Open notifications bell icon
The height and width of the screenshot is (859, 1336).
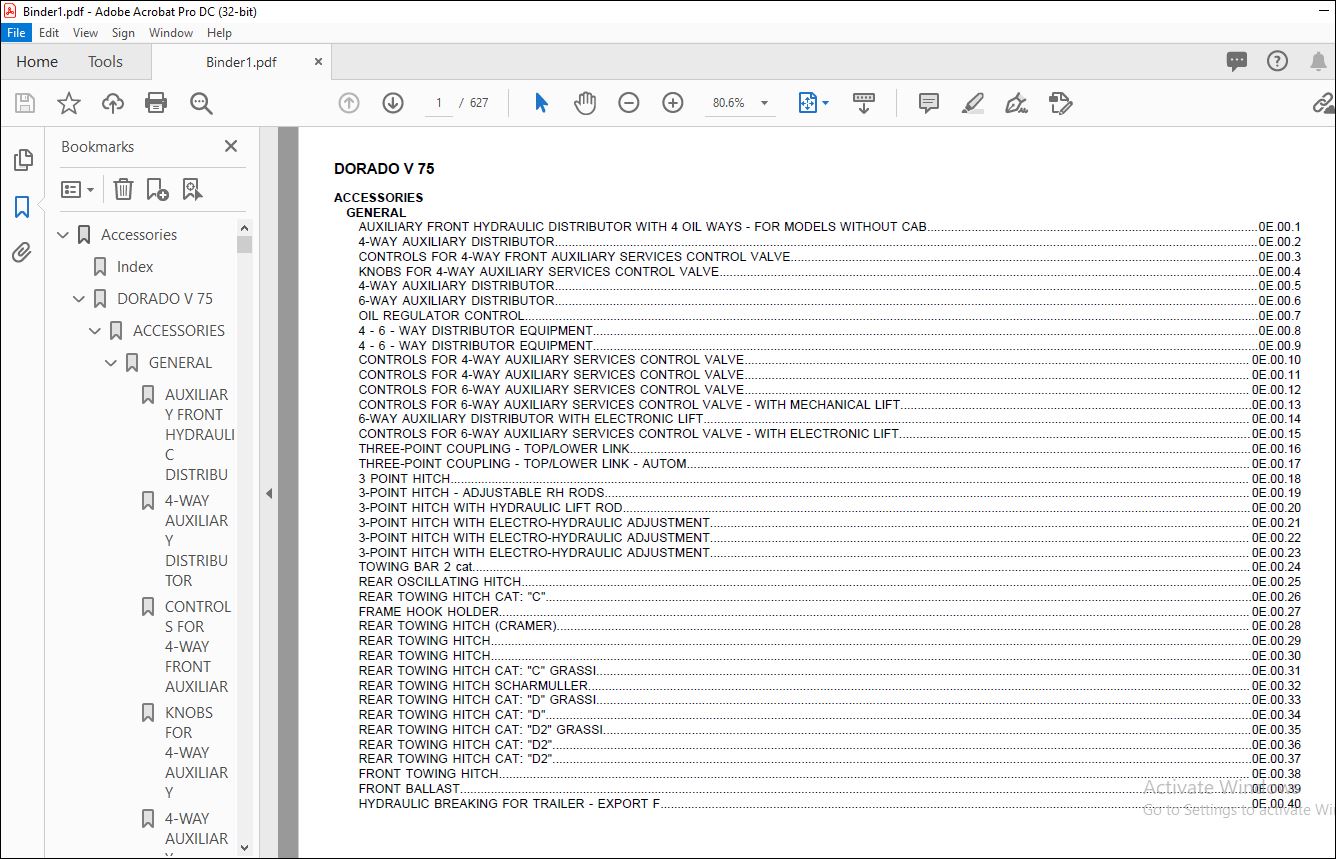1319,62
